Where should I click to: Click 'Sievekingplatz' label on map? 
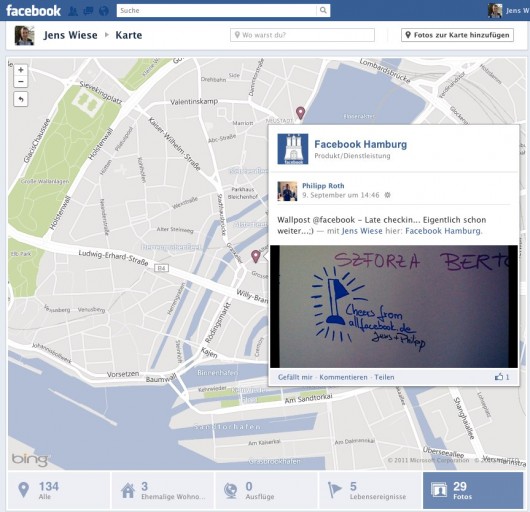pos(101,92)
